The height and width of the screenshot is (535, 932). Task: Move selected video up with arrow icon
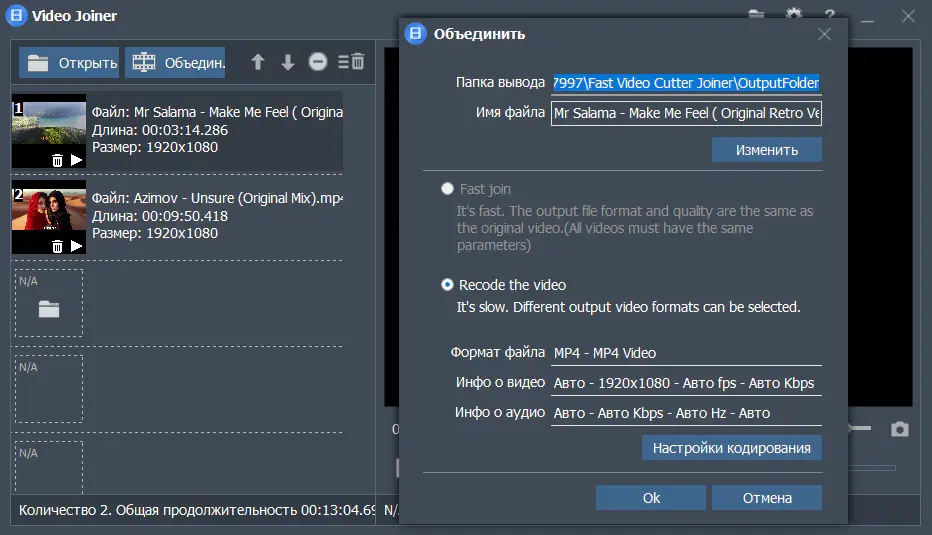(x=258, y=62)
